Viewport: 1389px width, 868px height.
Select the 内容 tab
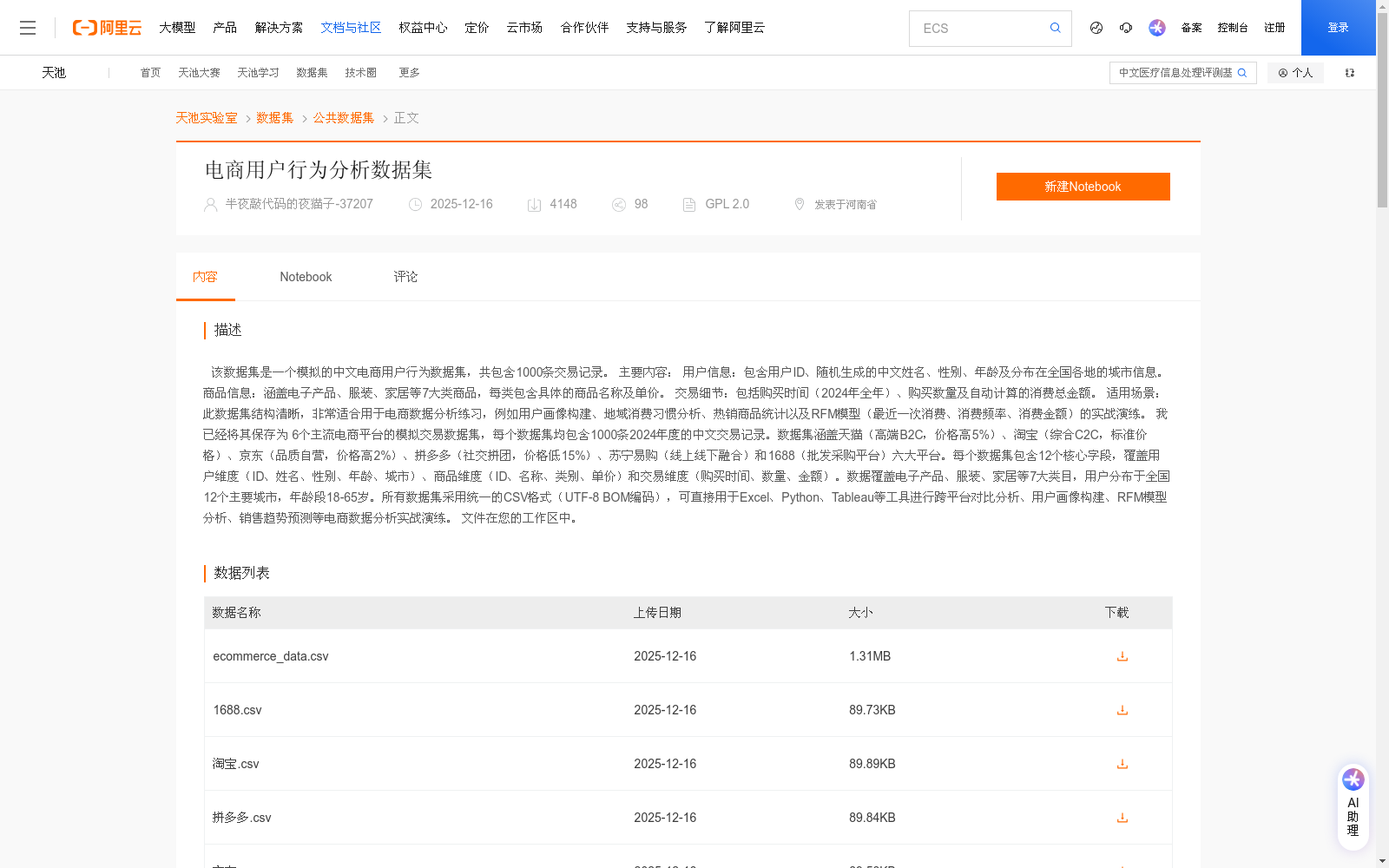[x=205, y=277]
